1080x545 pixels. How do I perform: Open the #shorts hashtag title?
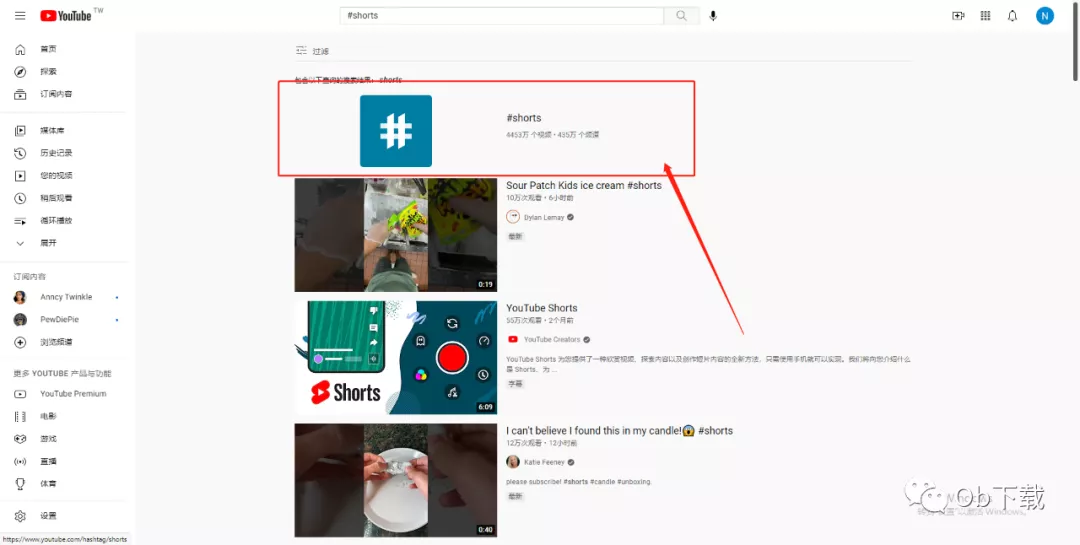(523, 118)
